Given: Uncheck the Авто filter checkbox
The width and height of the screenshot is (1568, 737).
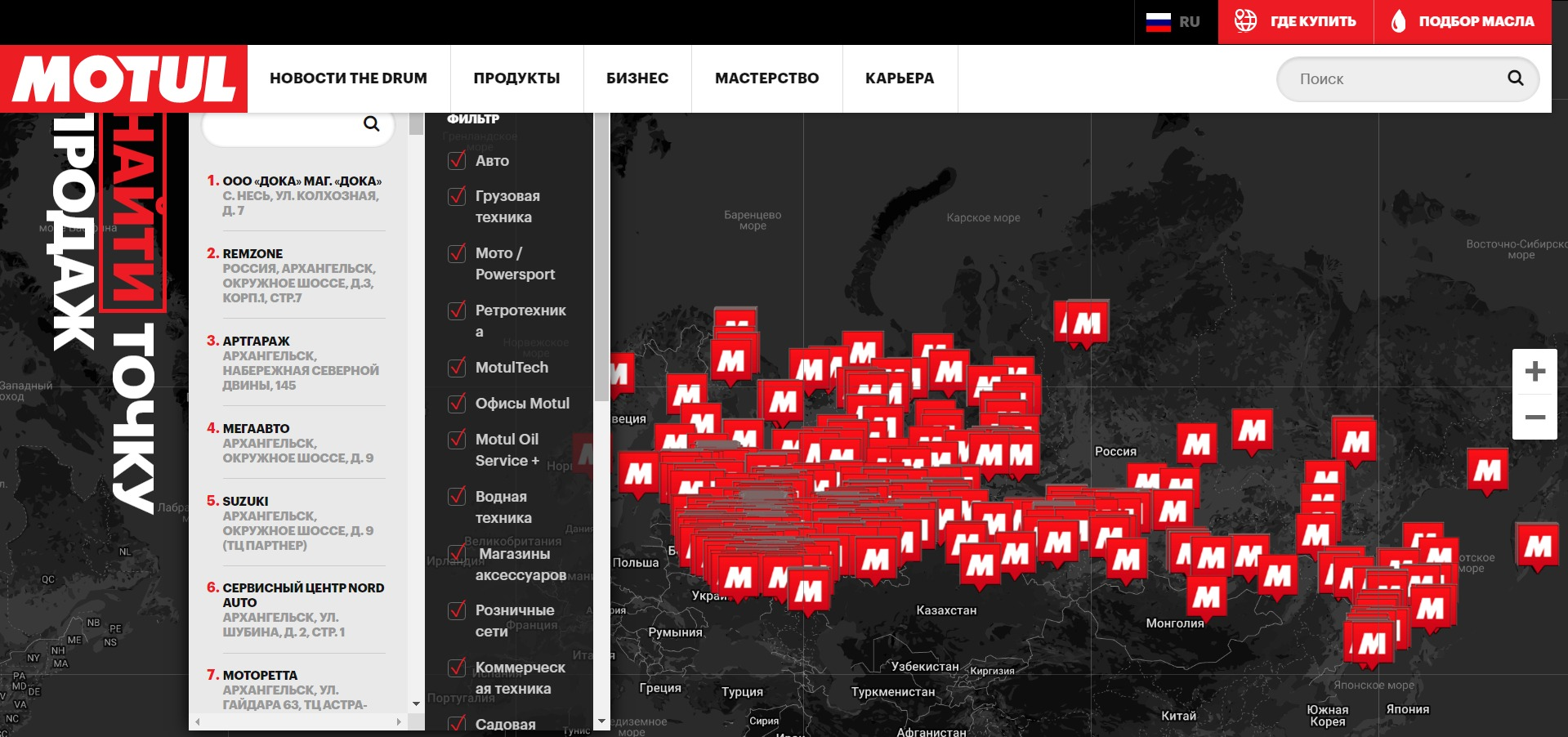Looking at the screenshot, I should tap(458, 160).
